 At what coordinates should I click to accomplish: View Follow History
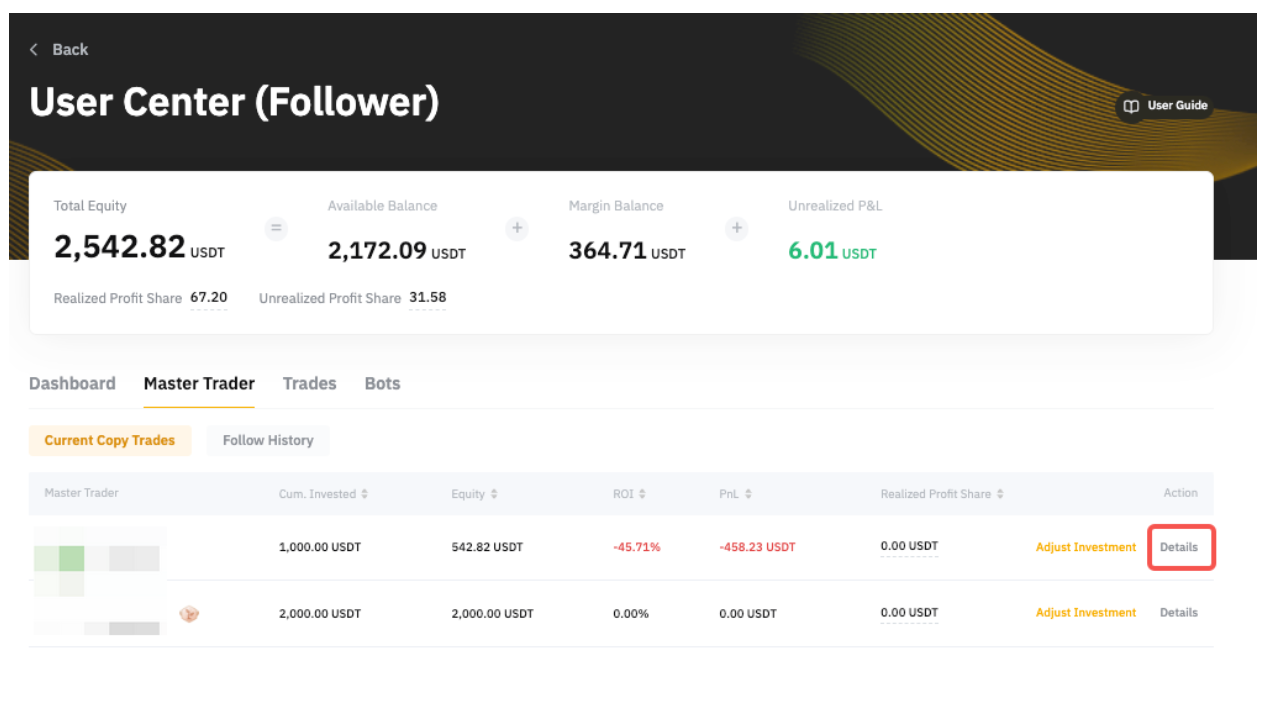coord(268,441)
